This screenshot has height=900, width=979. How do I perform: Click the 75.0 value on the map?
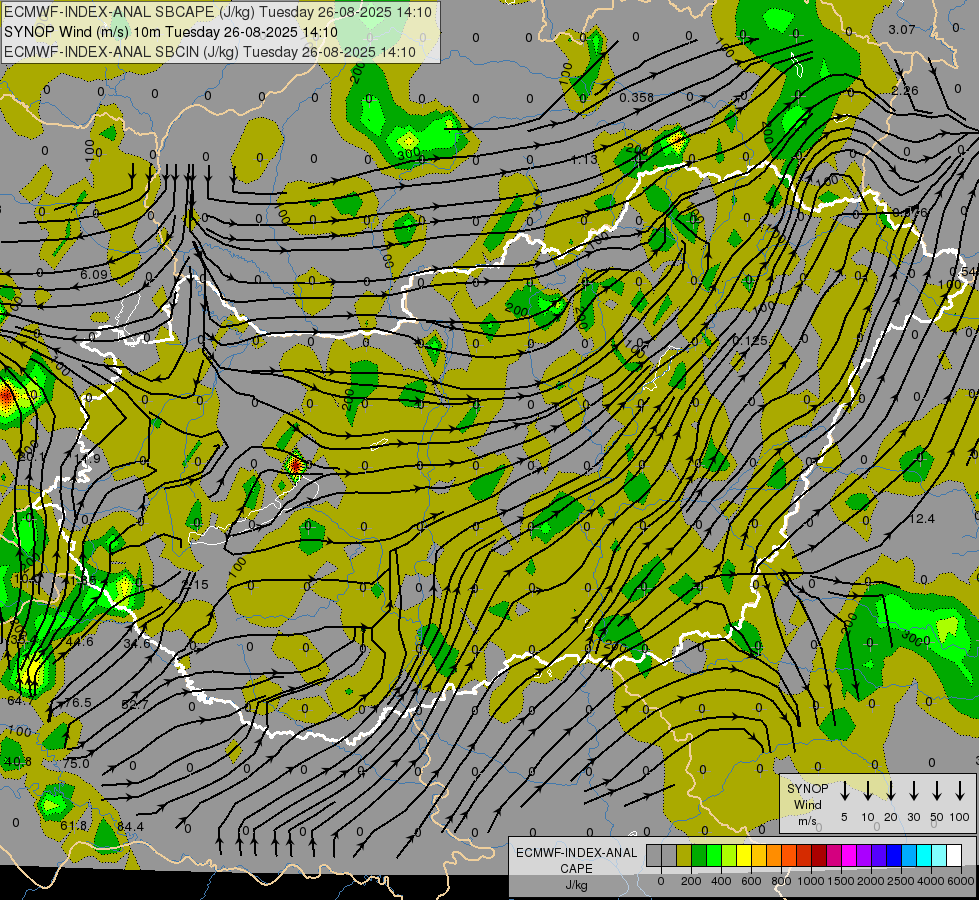(76, 763)
